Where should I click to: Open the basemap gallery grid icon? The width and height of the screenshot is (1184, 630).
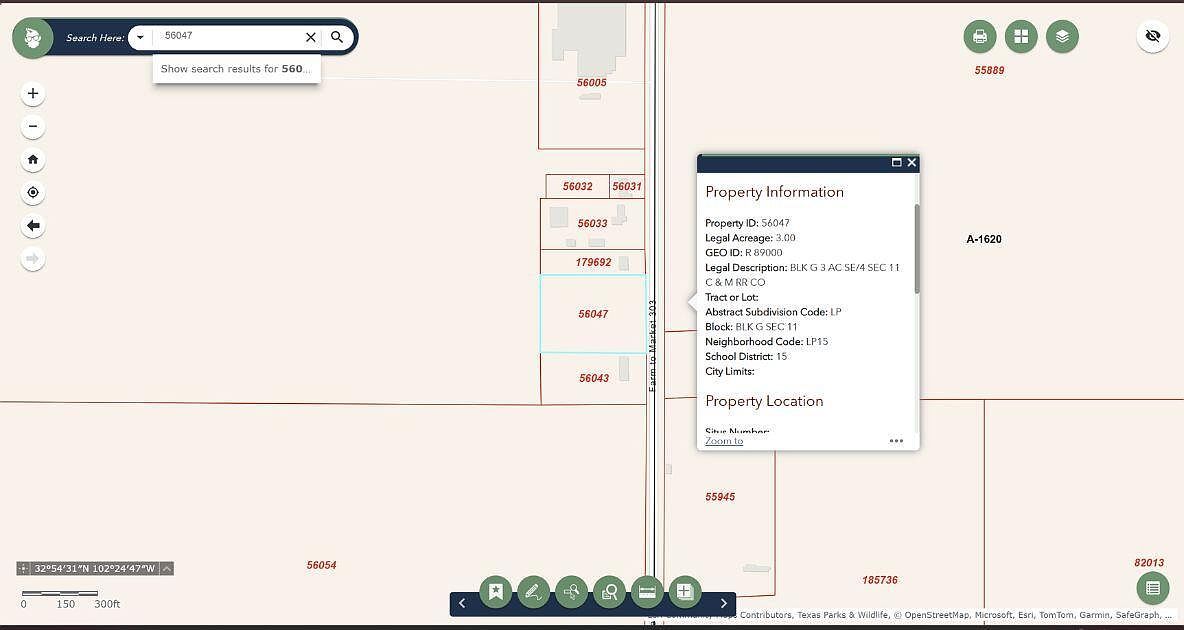click(x=1021, y=36)
